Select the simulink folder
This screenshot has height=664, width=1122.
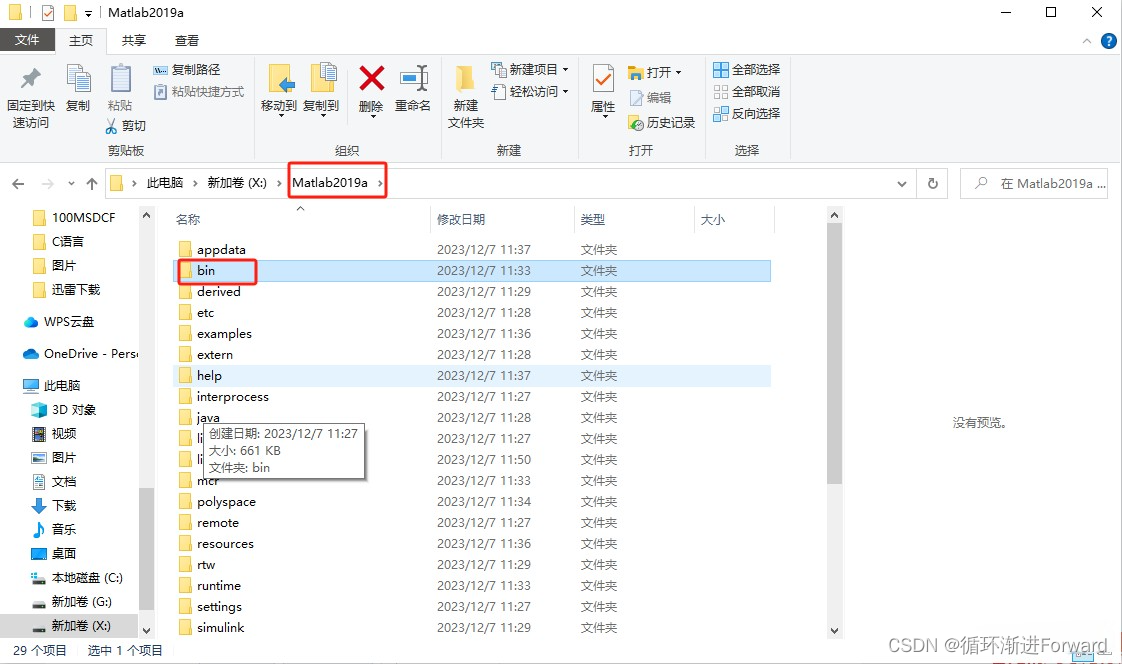[220, 628]
